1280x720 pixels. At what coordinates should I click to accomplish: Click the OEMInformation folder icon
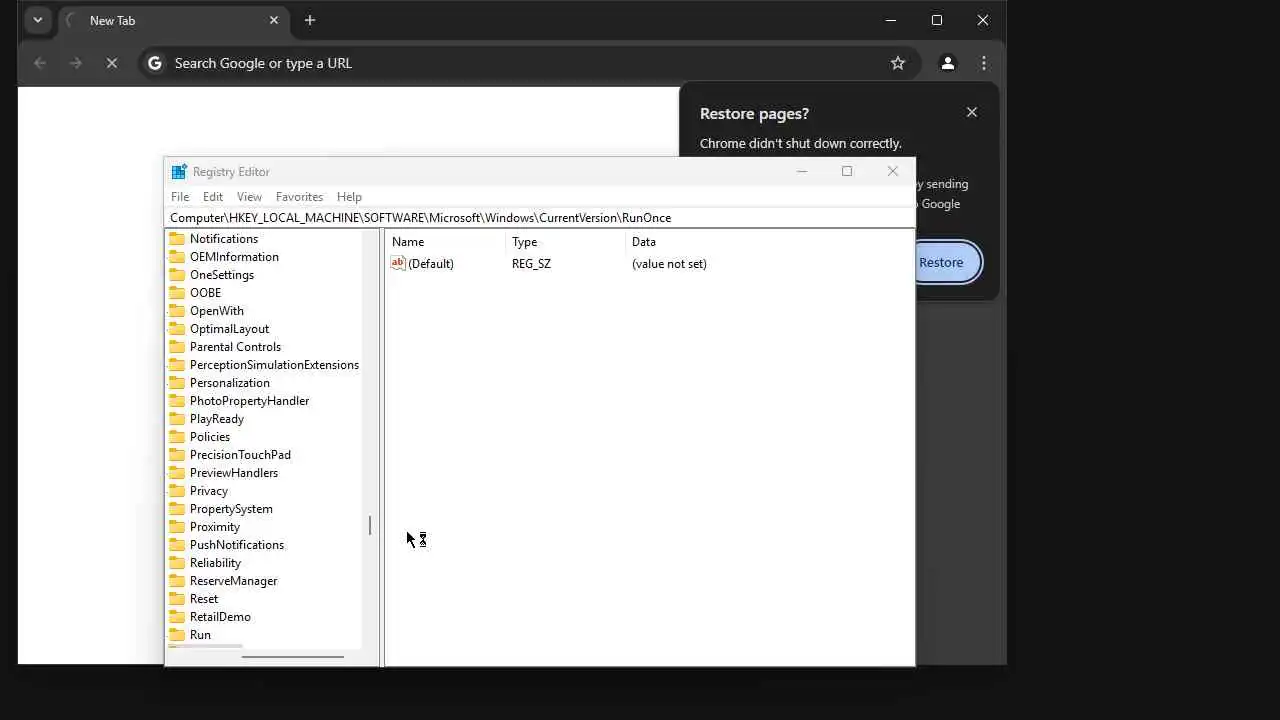click(x=177, y=257)
